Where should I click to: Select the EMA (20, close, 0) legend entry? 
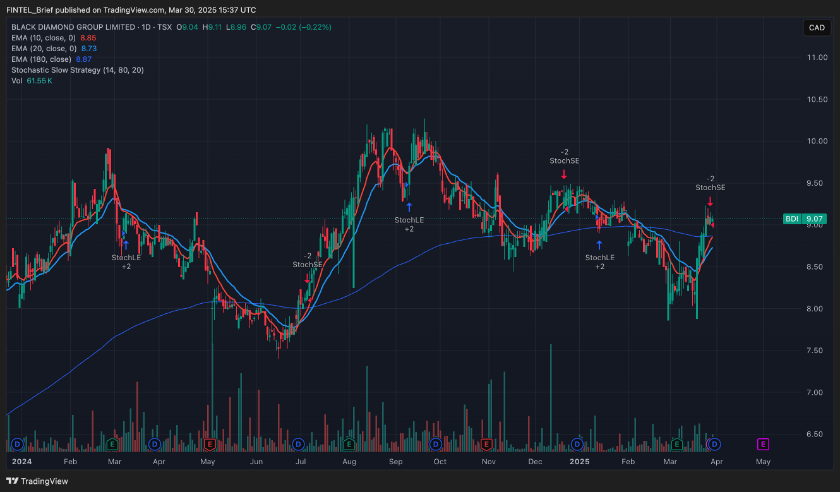pyautogui.click(x=54, y=49)
